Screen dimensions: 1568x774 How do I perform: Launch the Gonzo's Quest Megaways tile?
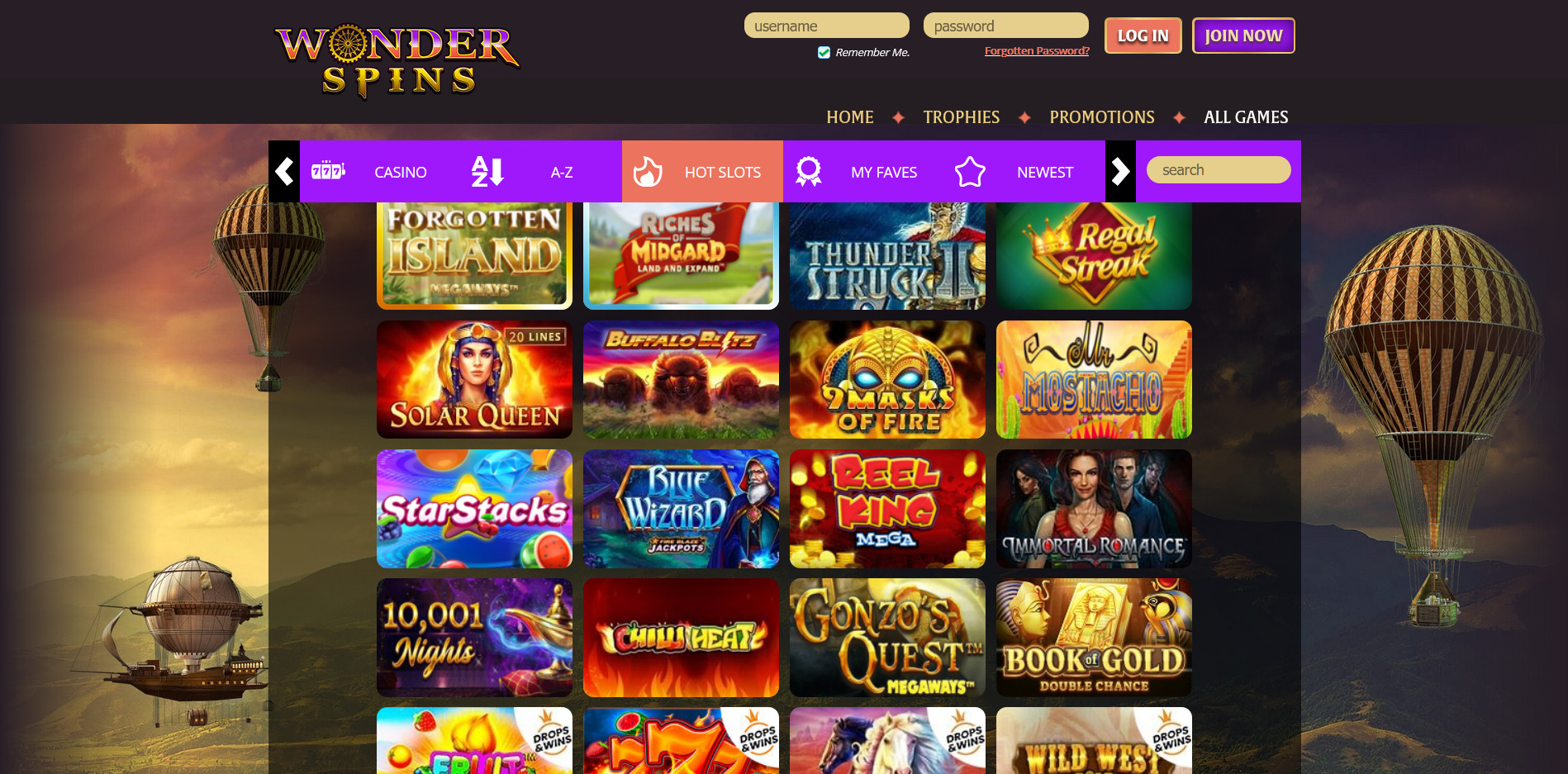tap(887, 638)
